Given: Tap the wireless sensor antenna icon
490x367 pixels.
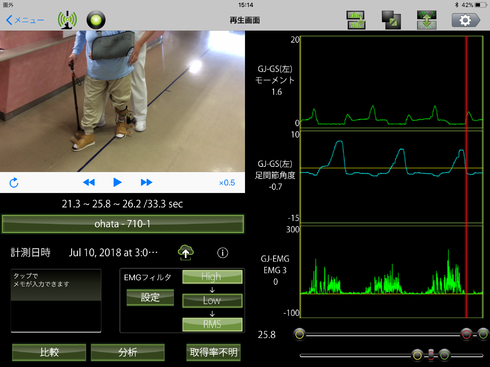Looking at the screenshot, I should pos(67,20).
